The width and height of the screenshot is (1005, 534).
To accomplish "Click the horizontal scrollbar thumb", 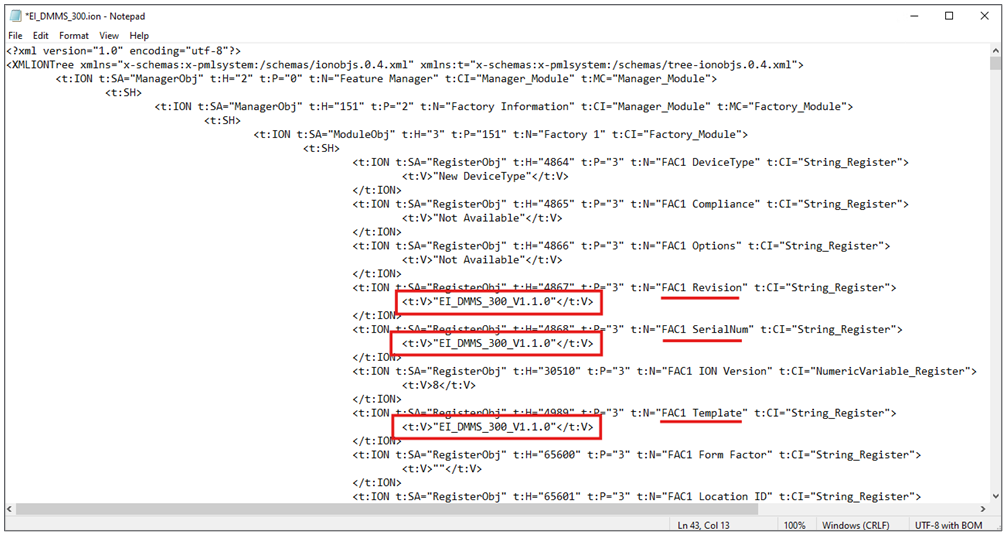I will pyautogui.click(x=389, y=509).
